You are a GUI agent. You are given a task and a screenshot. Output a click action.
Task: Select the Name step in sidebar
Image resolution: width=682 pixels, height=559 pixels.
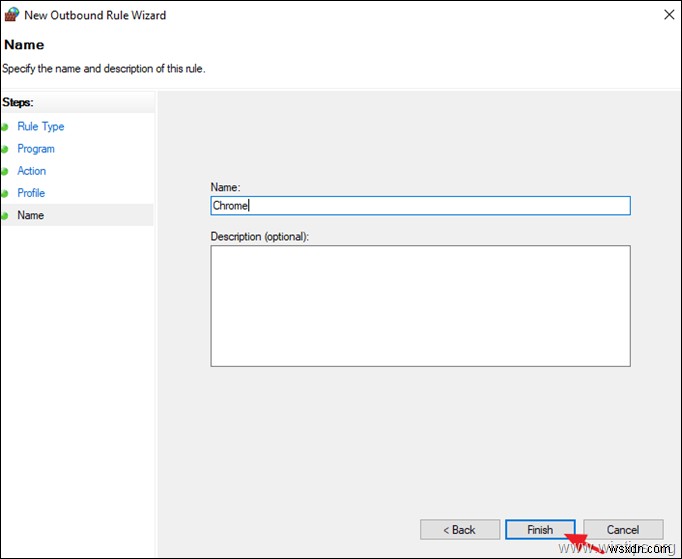click(30, 215)
